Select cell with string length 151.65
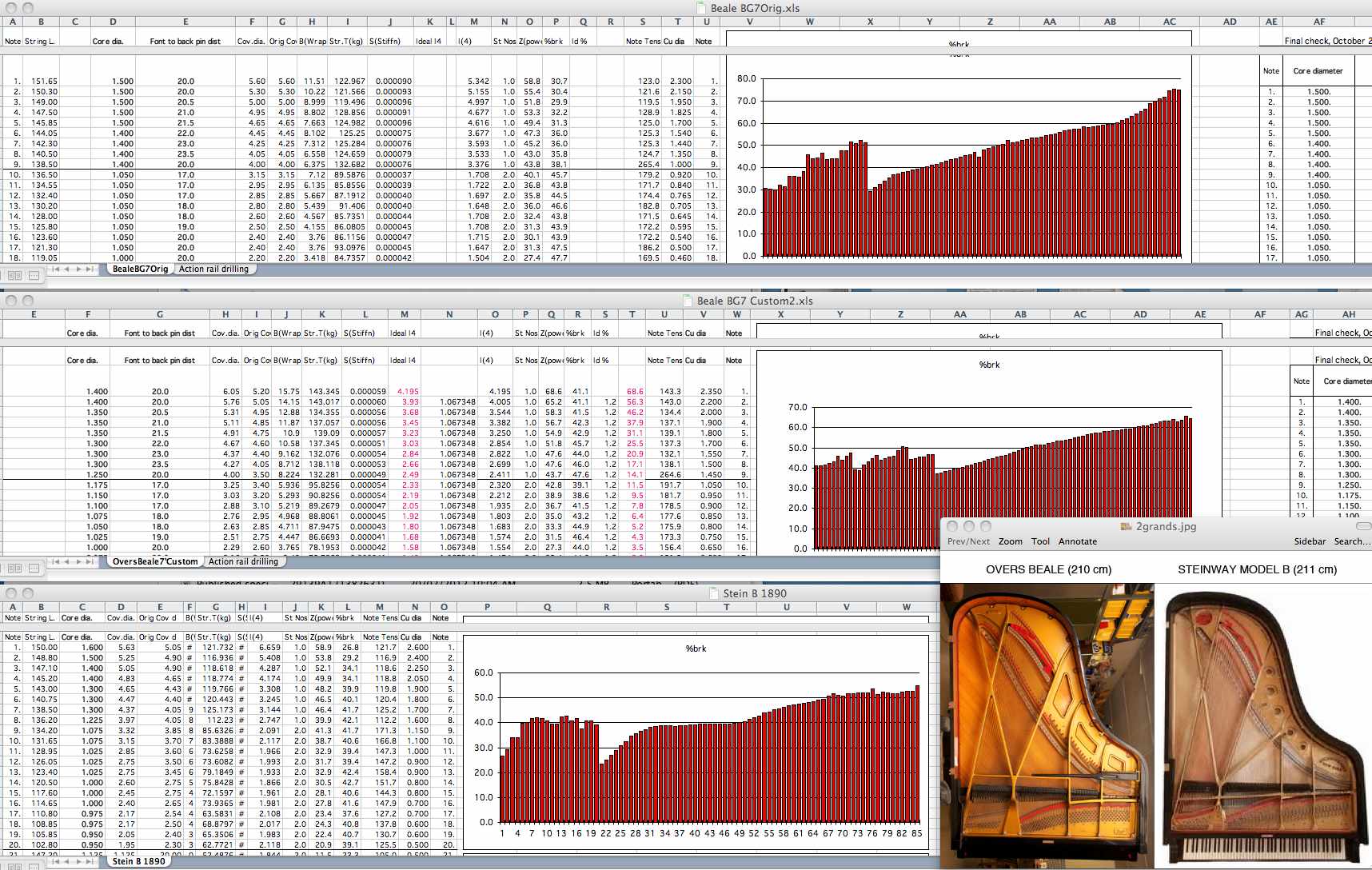This screenshot has width=1372, height=870. coord(41,81)
